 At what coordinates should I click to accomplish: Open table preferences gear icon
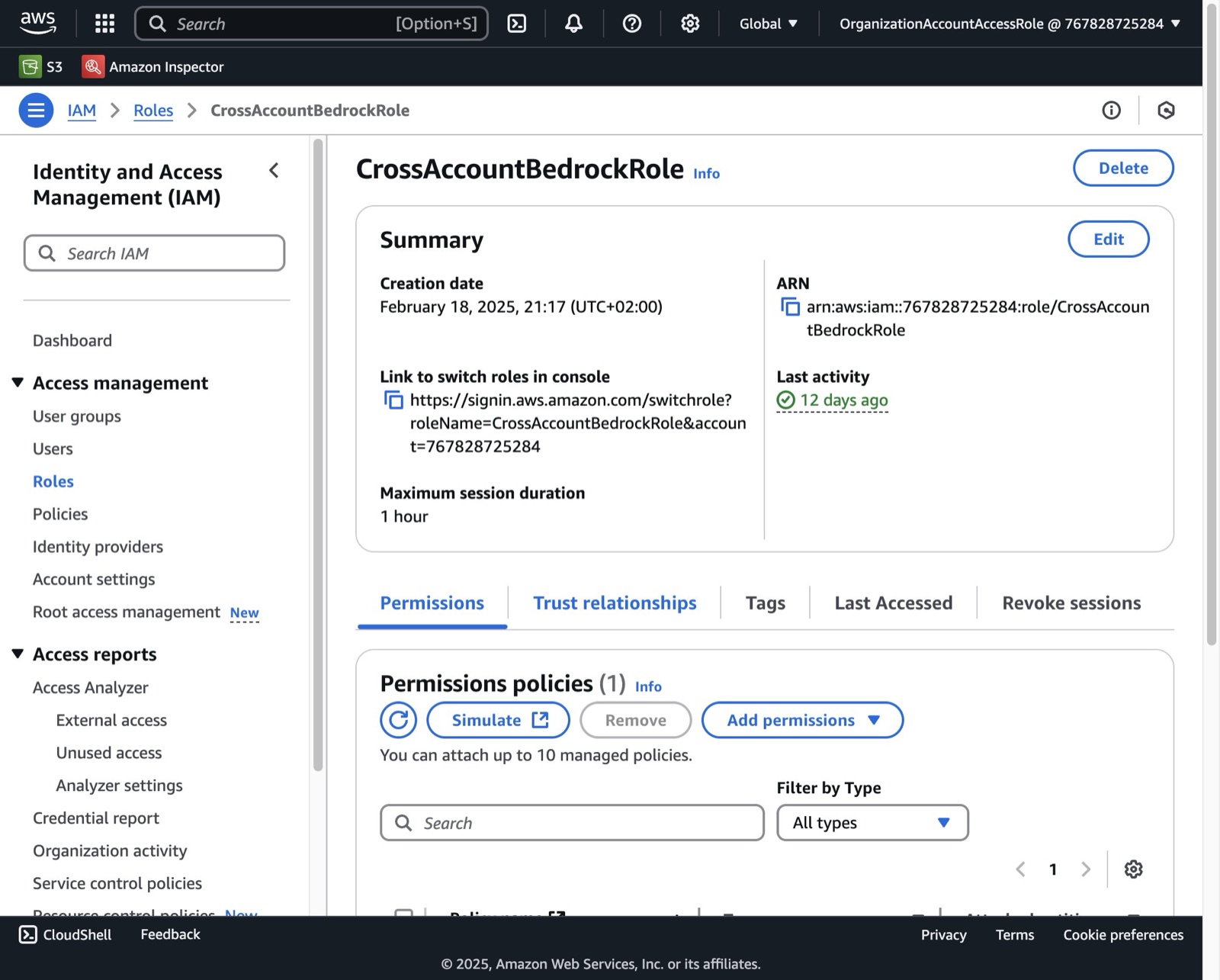(1134, 869)
